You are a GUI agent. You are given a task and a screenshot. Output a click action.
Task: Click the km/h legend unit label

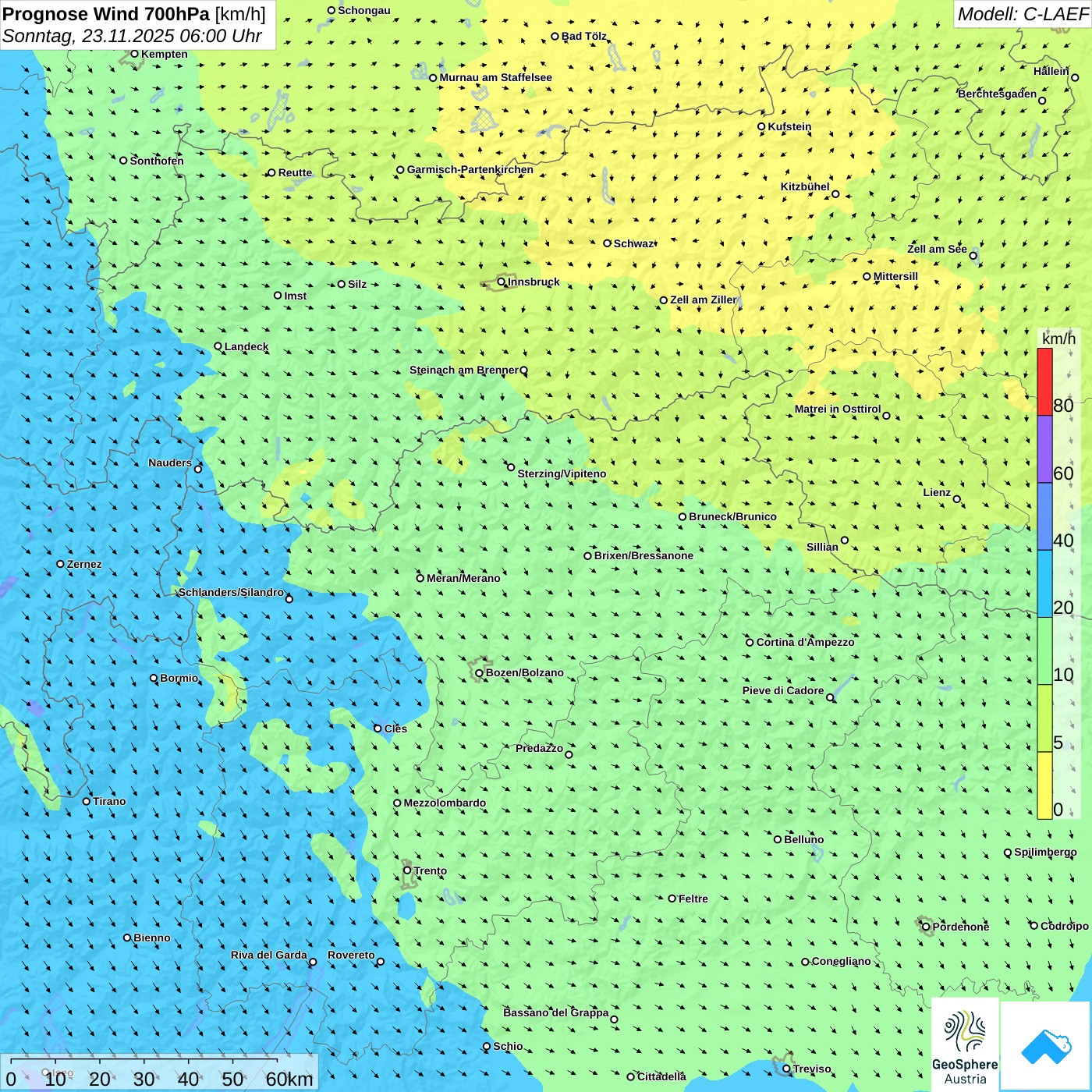click(x=1059, y=339)
